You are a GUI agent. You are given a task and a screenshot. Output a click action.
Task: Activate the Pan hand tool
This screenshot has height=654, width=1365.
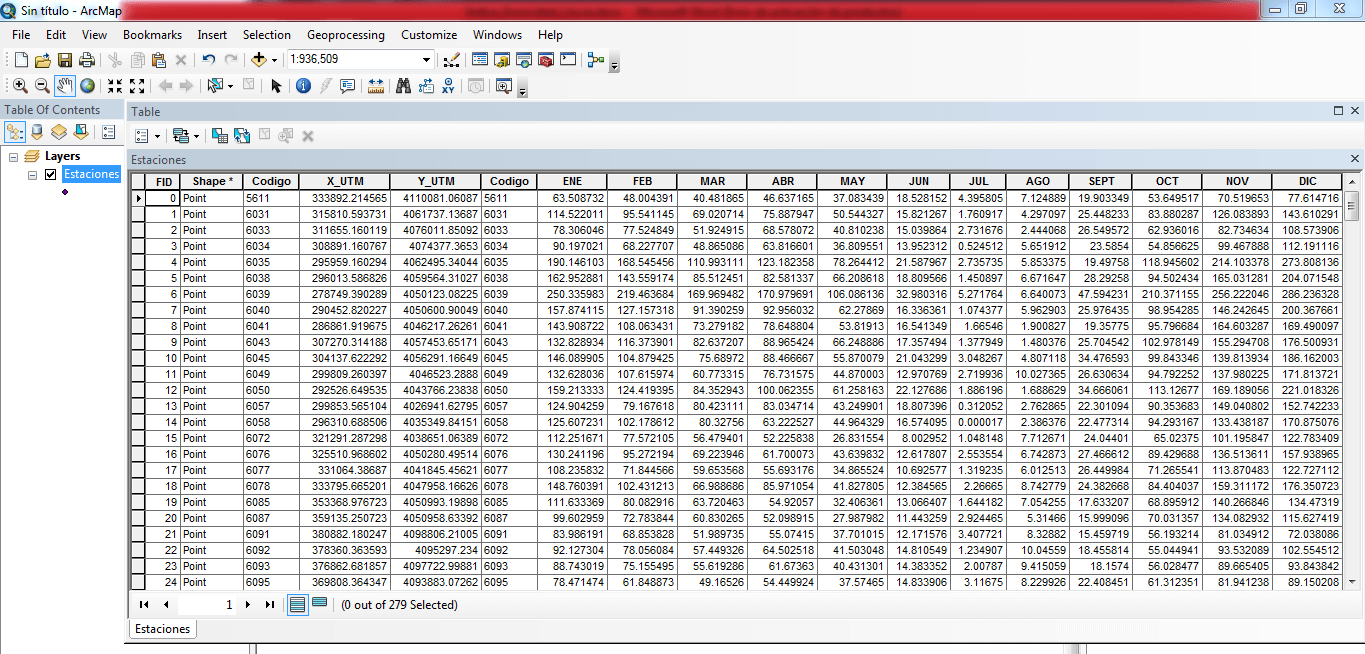click(x=65, y=86)
